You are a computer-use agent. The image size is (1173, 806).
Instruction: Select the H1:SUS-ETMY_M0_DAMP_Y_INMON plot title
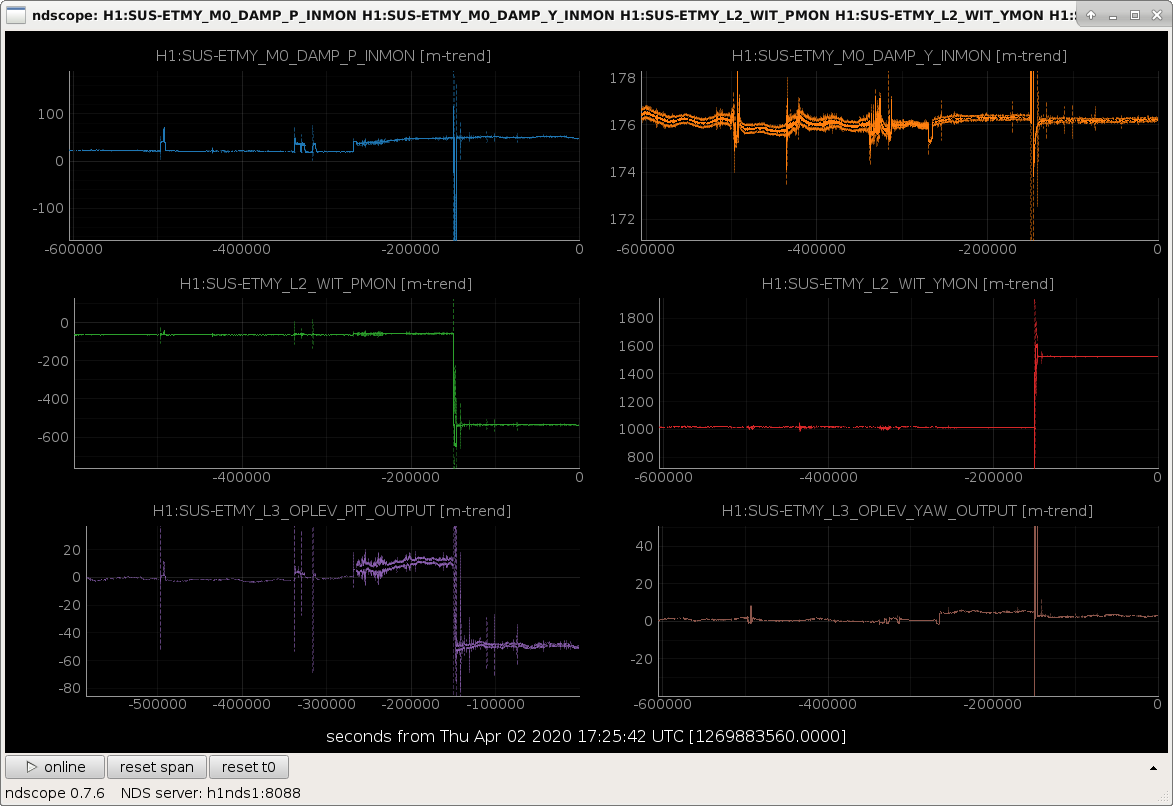point(899,56)
